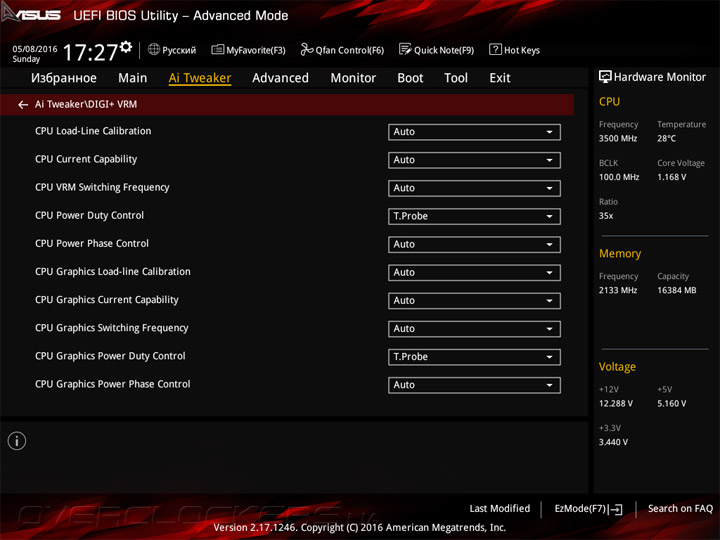
Task: Click Search on FAQ
Action: point(680,508)
